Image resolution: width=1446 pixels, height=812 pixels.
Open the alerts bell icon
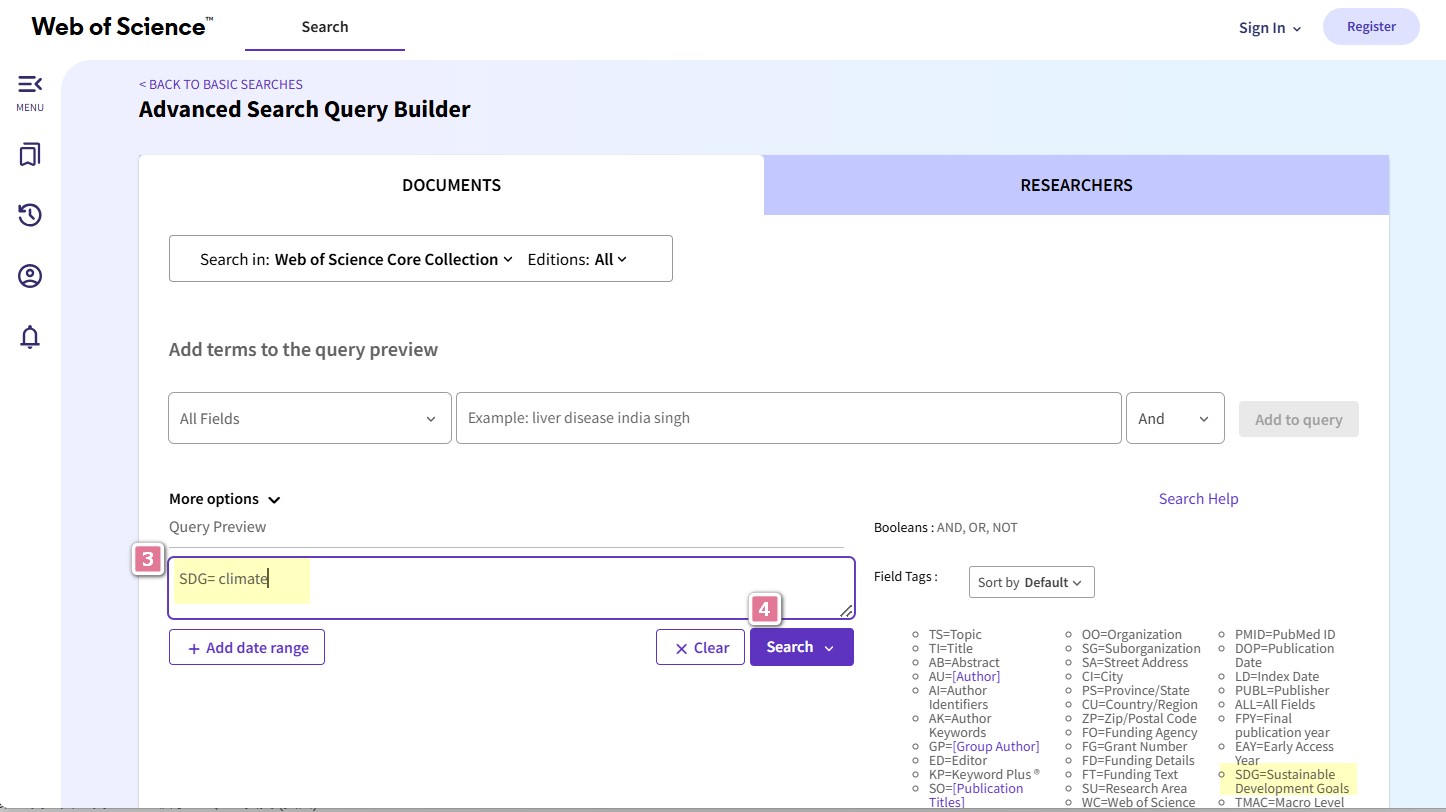pos(30,337)
